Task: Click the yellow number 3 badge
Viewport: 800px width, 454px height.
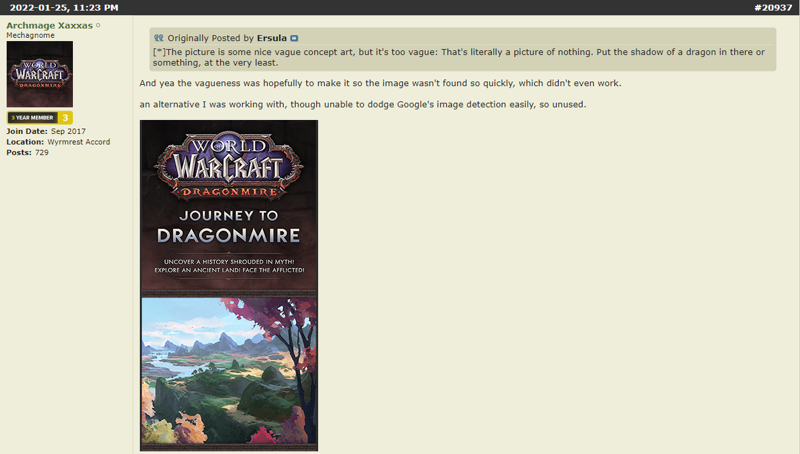Action: click(x=65, y=118)
